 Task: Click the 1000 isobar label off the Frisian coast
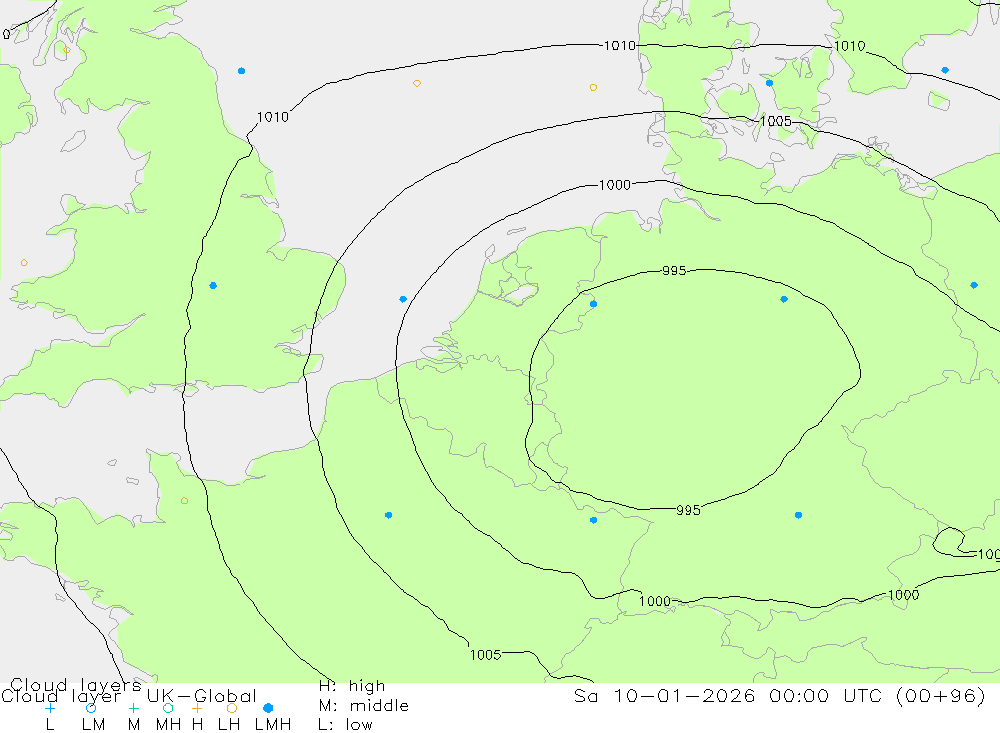(615, 185)
